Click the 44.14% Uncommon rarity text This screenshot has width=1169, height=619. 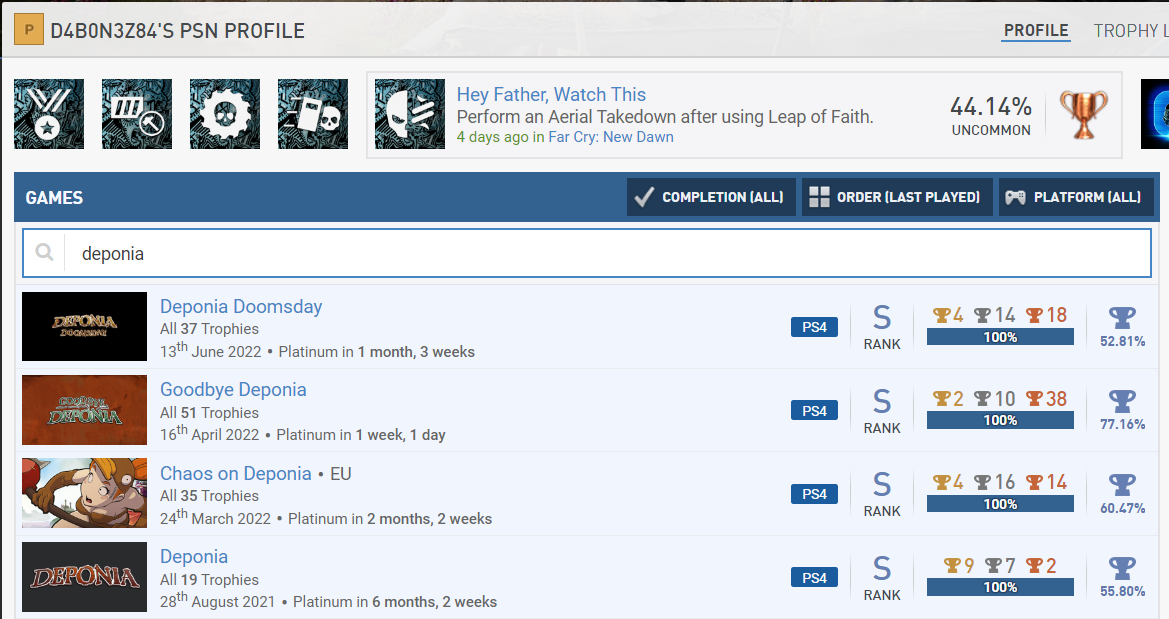click(991, 116)
